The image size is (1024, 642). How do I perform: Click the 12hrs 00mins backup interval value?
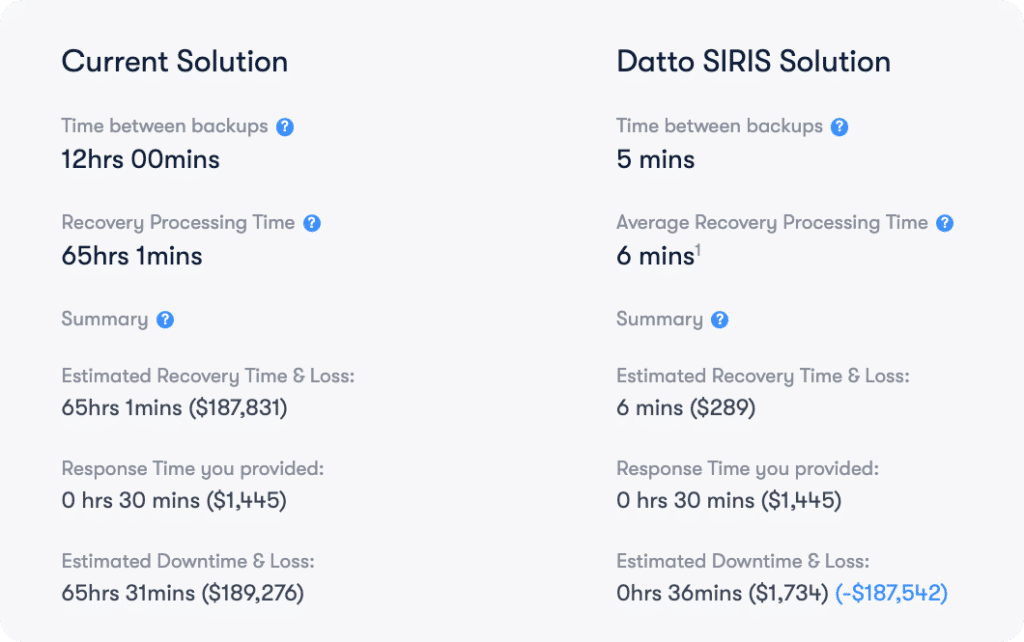pyautogui.click(x=140, y=159)
